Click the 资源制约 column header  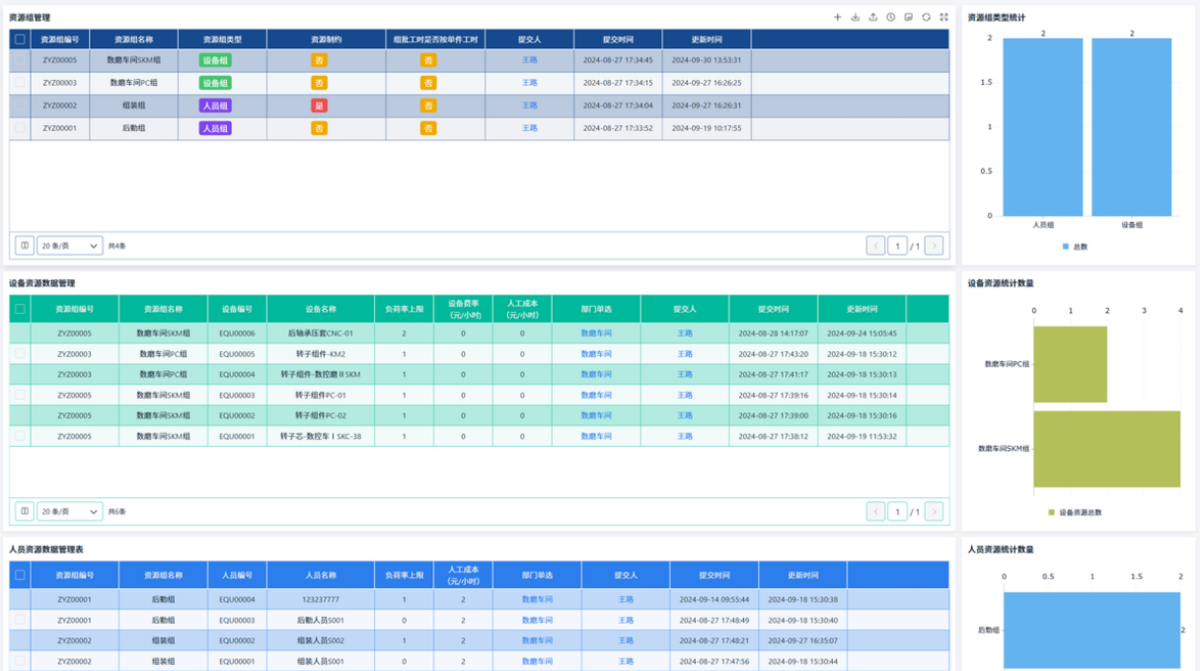[327, 39]
